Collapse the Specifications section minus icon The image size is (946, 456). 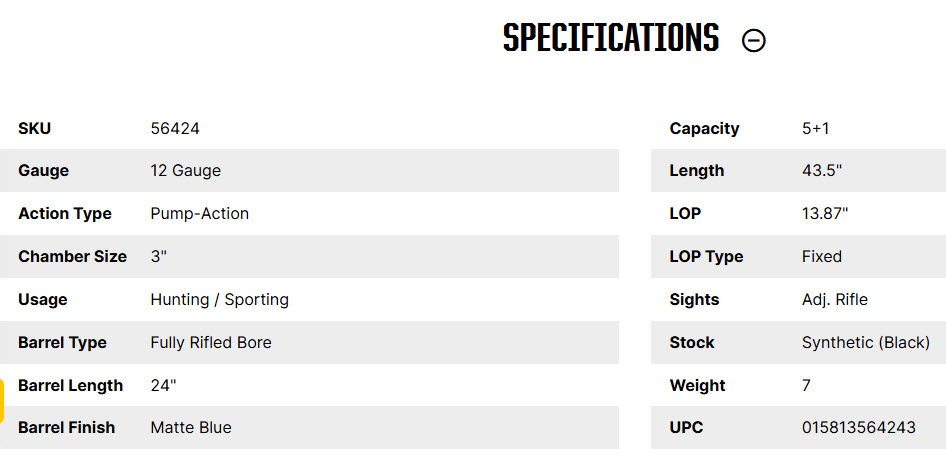(x=754, y=40)
